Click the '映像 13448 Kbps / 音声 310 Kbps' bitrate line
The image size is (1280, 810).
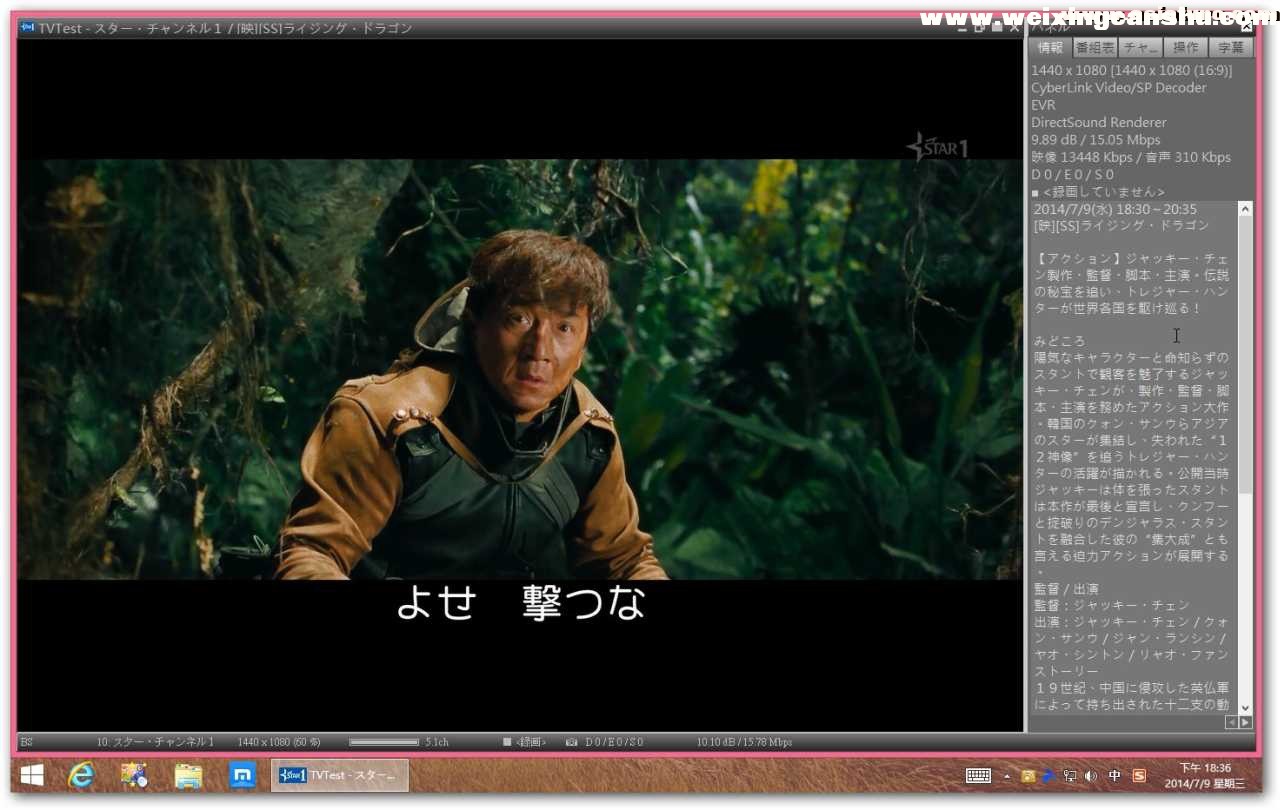[x=1131, y=158]
